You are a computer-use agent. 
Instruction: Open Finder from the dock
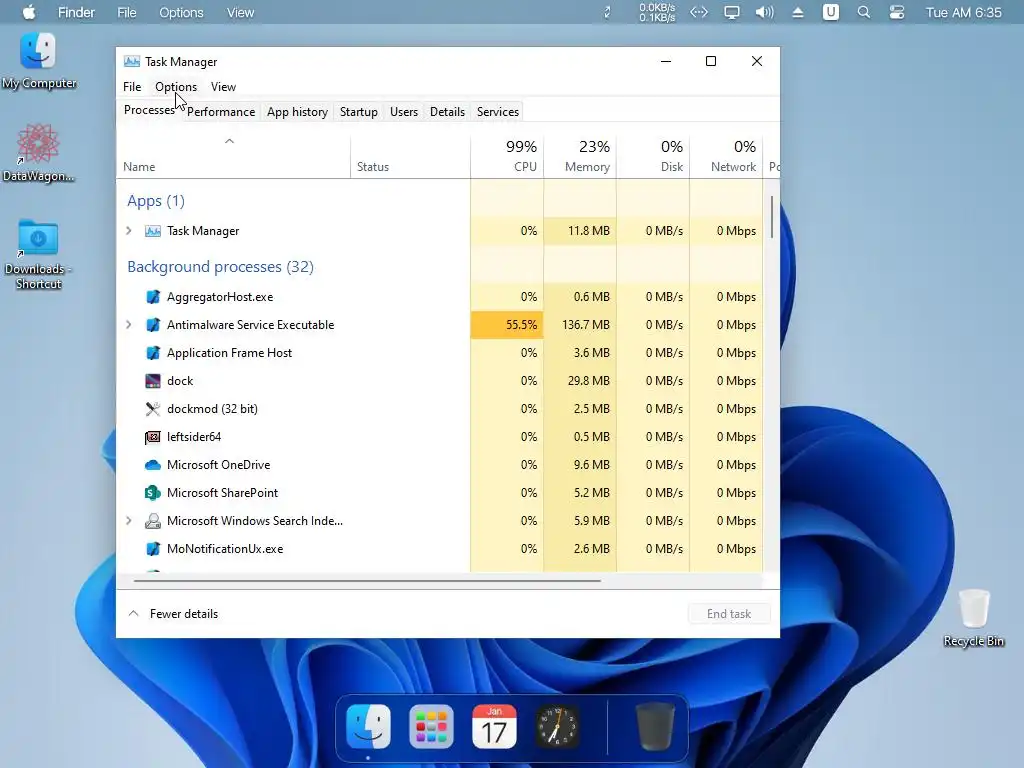(368, 726)
